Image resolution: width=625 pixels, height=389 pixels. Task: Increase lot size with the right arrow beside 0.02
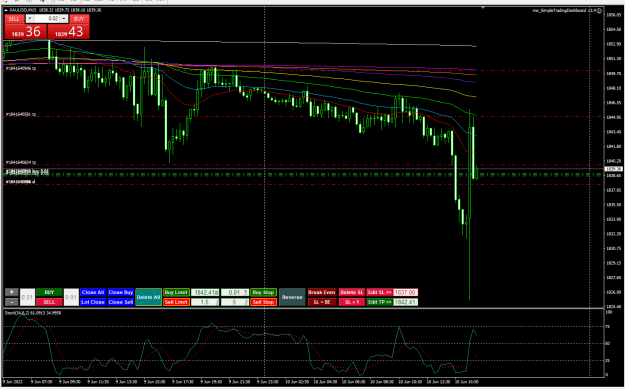pyautogui.click(x=64, y=19)
